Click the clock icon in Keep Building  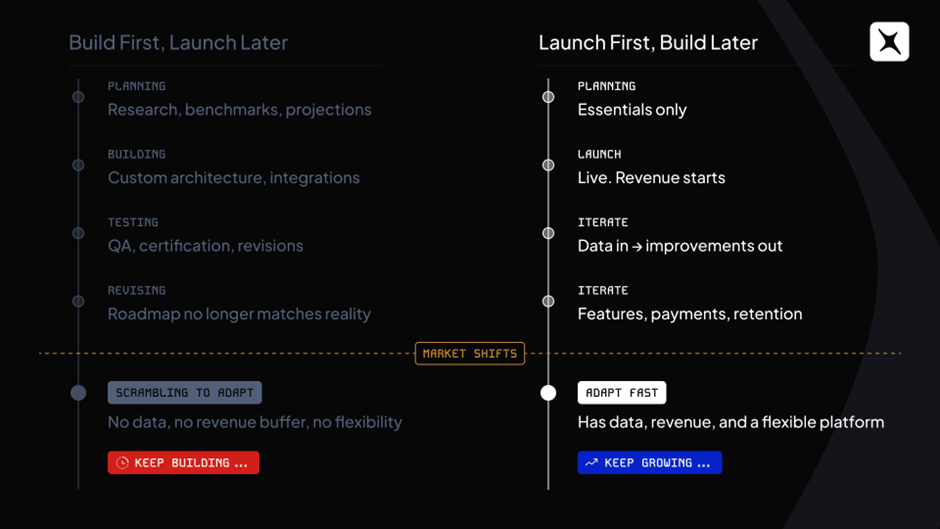tap(123, 463)
